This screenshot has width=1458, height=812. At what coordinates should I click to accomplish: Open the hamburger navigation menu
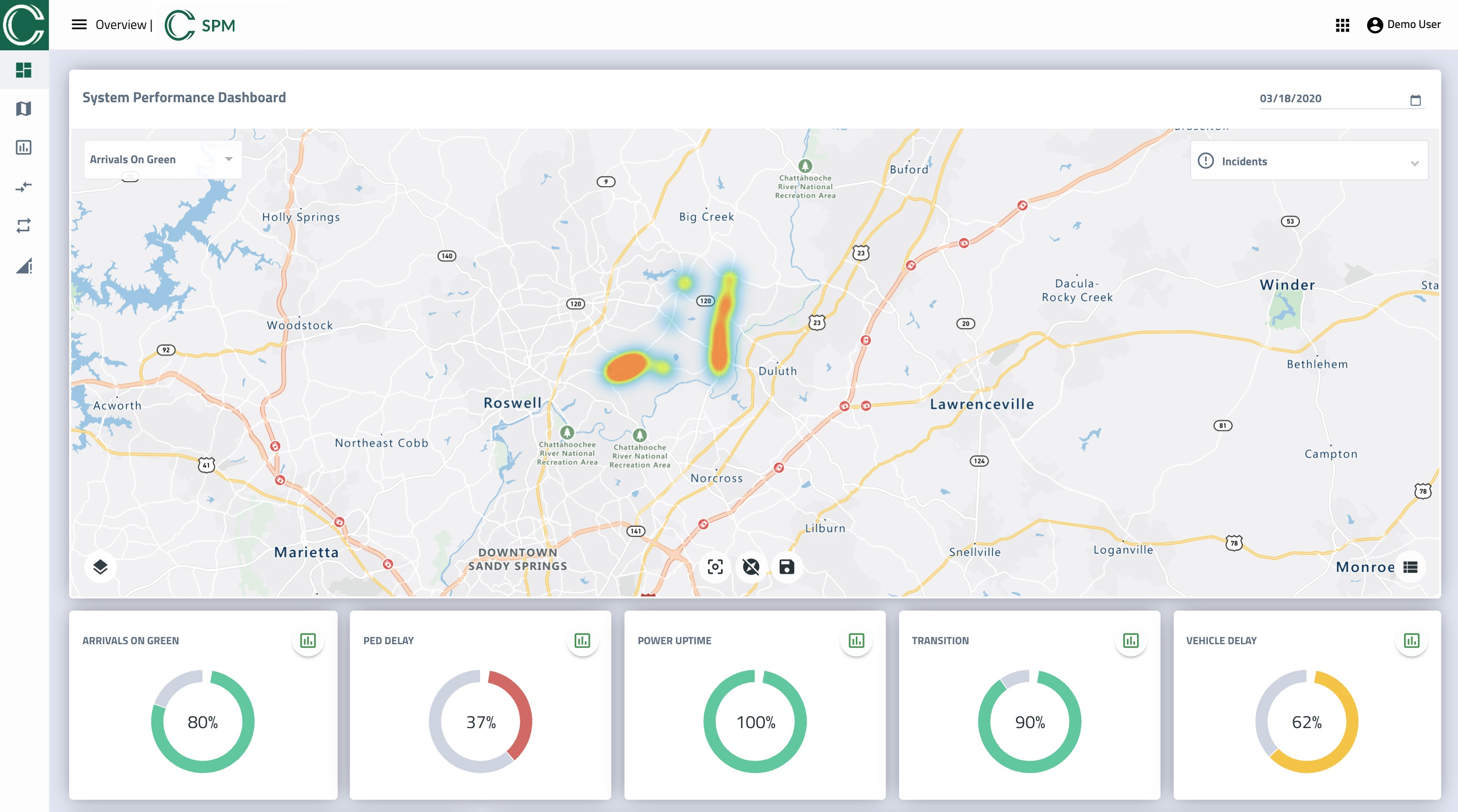[79, 24]
